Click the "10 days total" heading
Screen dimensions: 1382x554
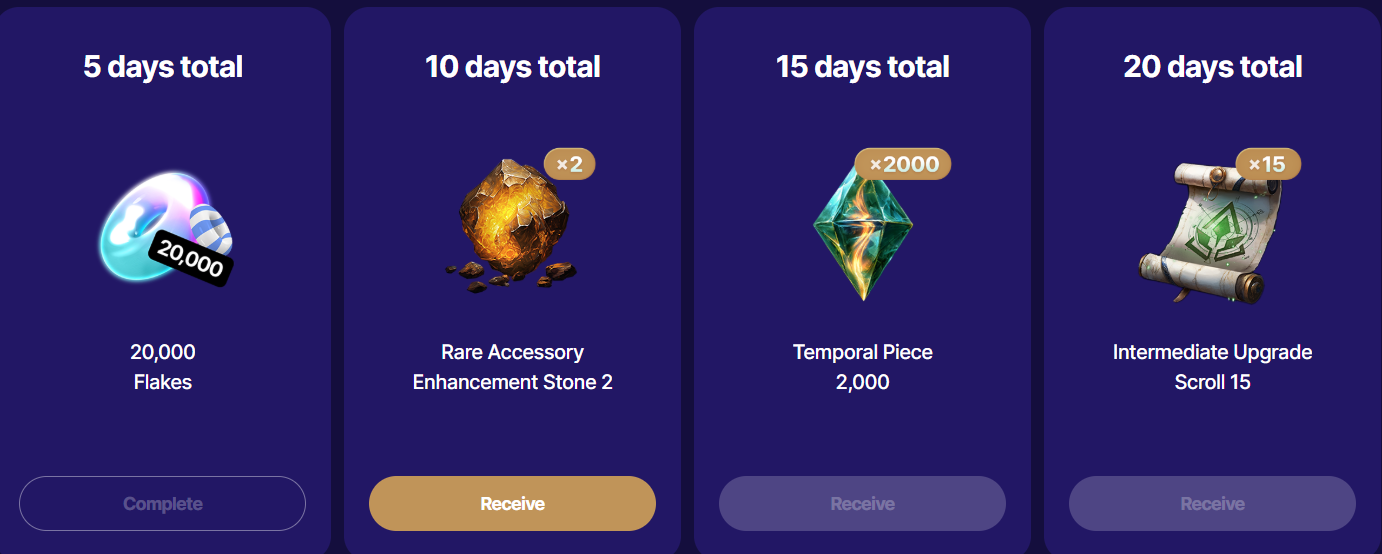[512, 67]
